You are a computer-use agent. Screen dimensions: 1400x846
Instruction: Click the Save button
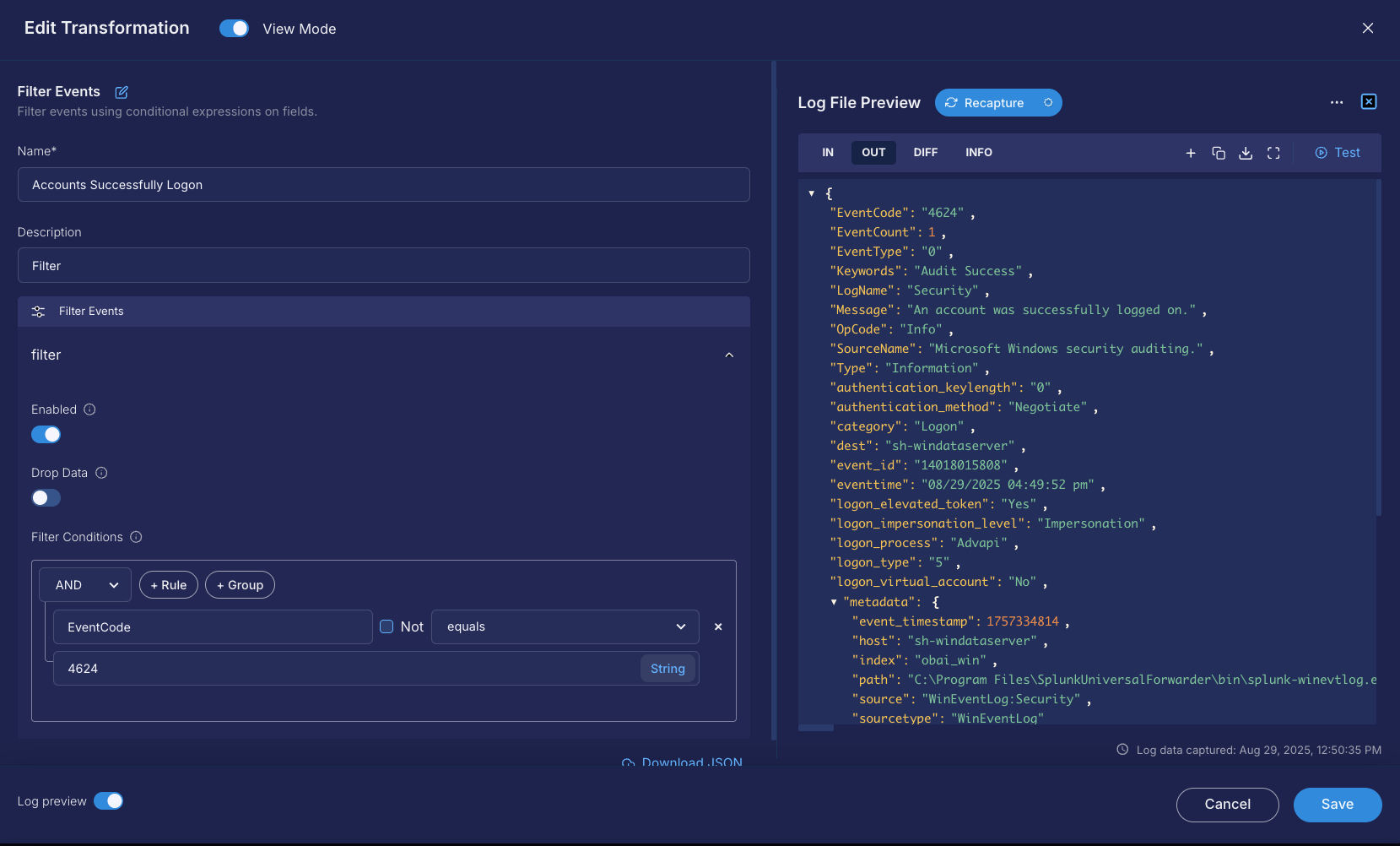[x=1337, y=805]
